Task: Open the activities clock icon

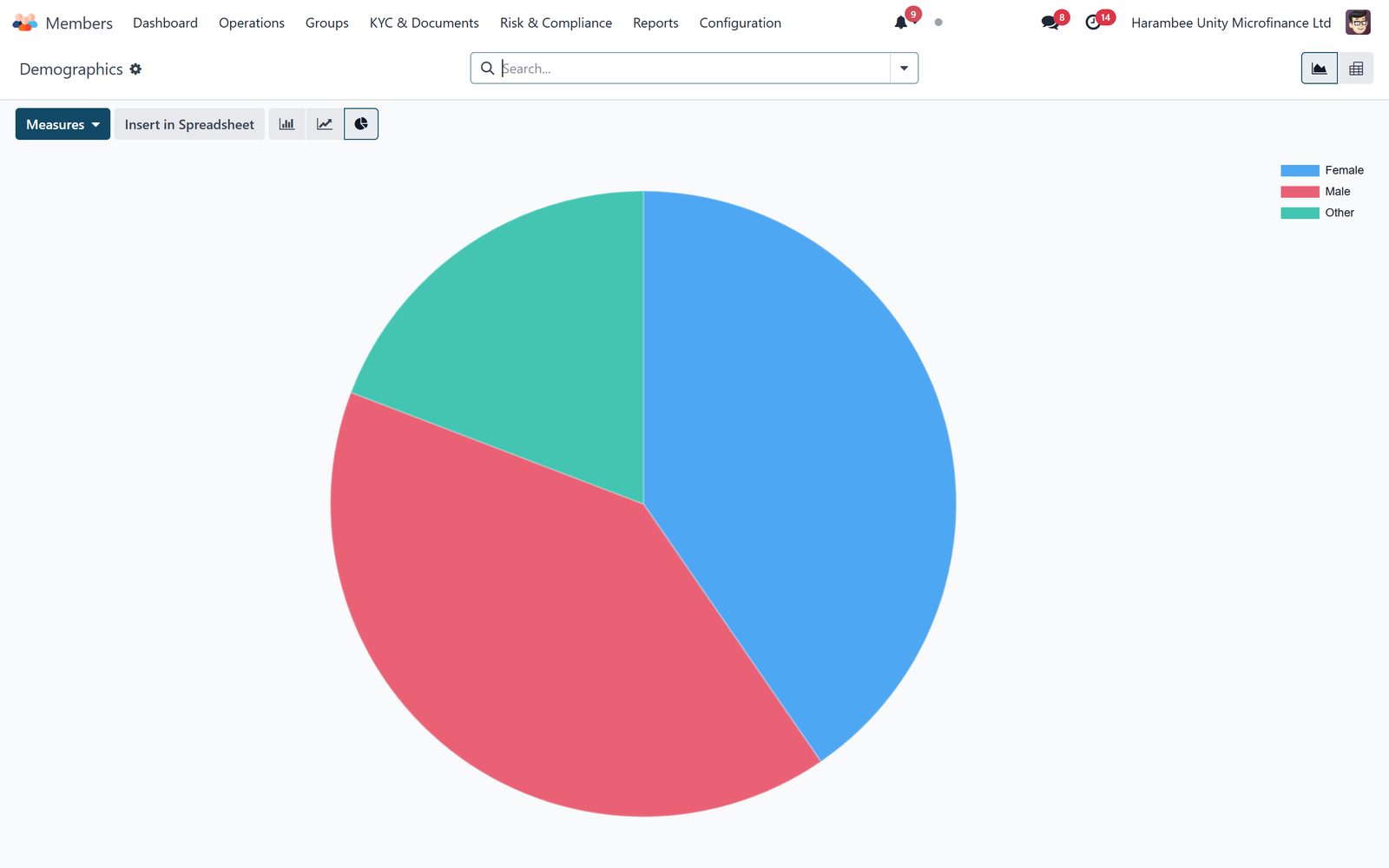Action: (x=1093, y=23)
